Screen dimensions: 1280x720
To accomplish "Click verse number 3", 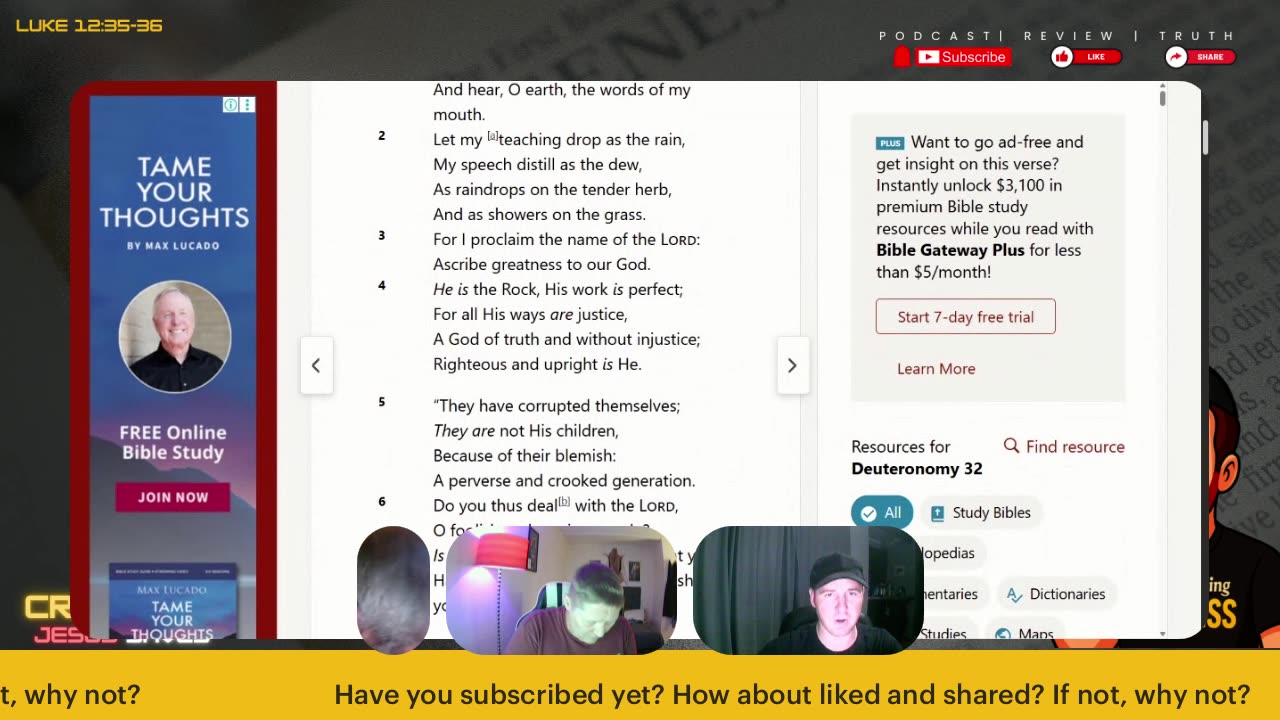I will point(381,235).
